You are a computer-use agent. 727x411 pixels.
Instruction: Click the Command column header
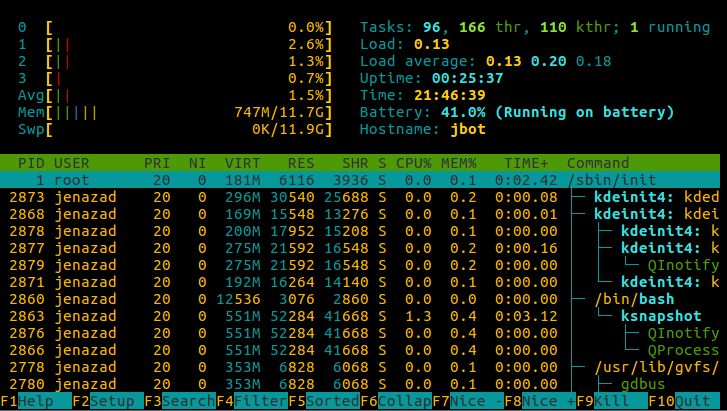tap(598, 163)
